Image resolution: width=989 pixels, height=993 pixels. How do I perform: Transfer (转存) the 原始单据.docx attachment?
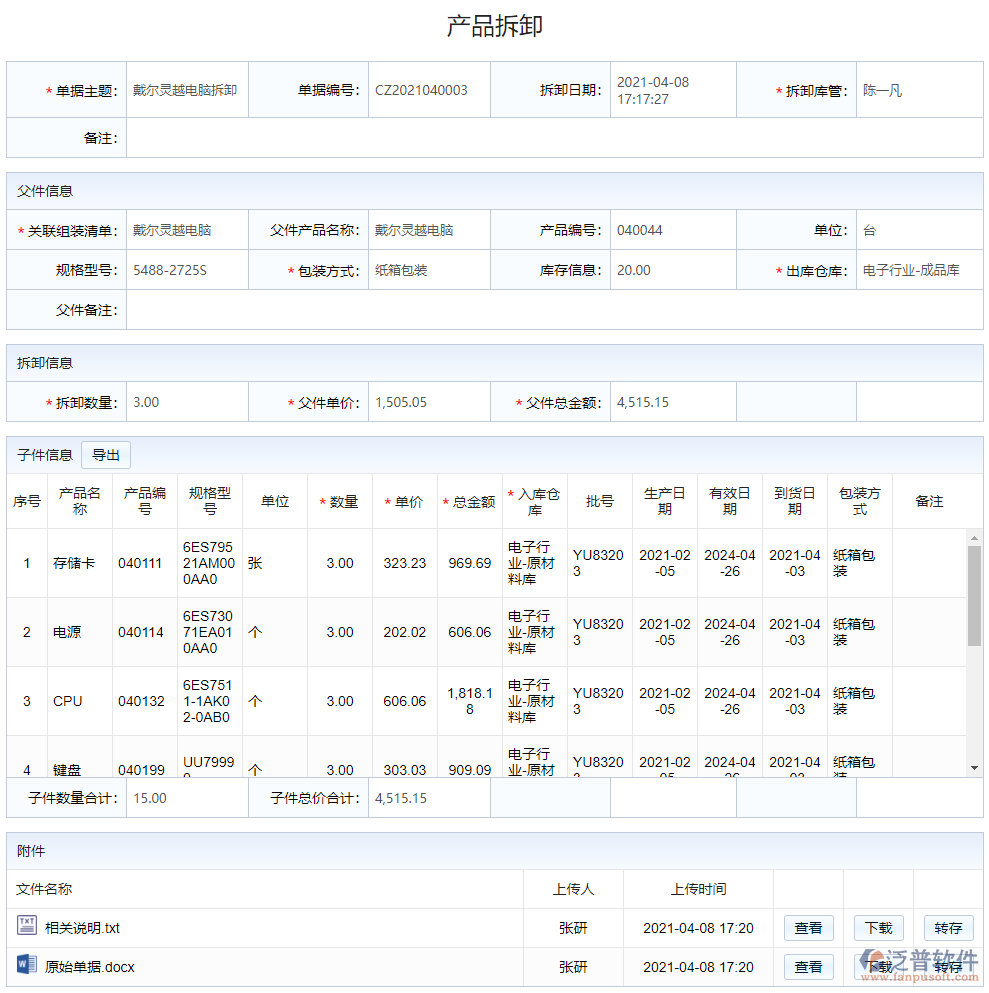coord(948,966)
